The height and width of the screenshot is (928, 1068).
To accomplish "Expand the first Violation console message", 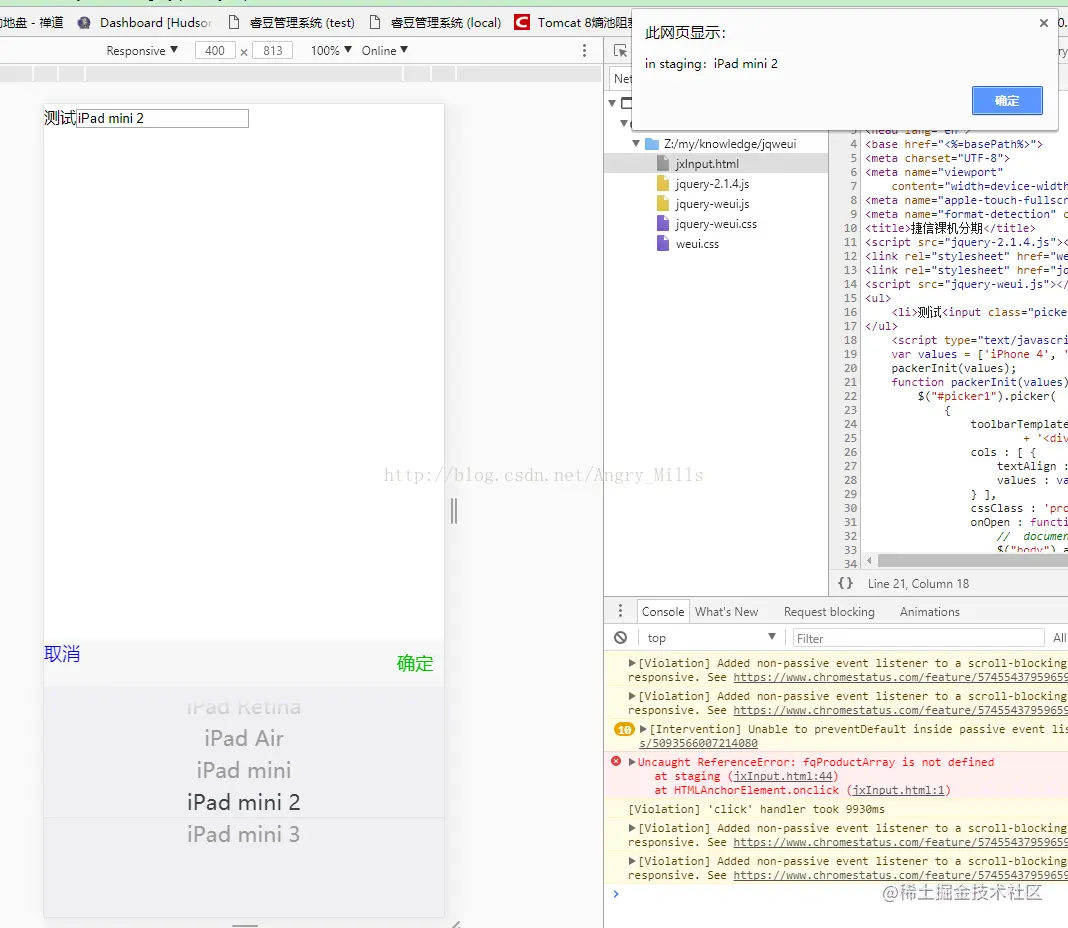I will tap(632, 663).
